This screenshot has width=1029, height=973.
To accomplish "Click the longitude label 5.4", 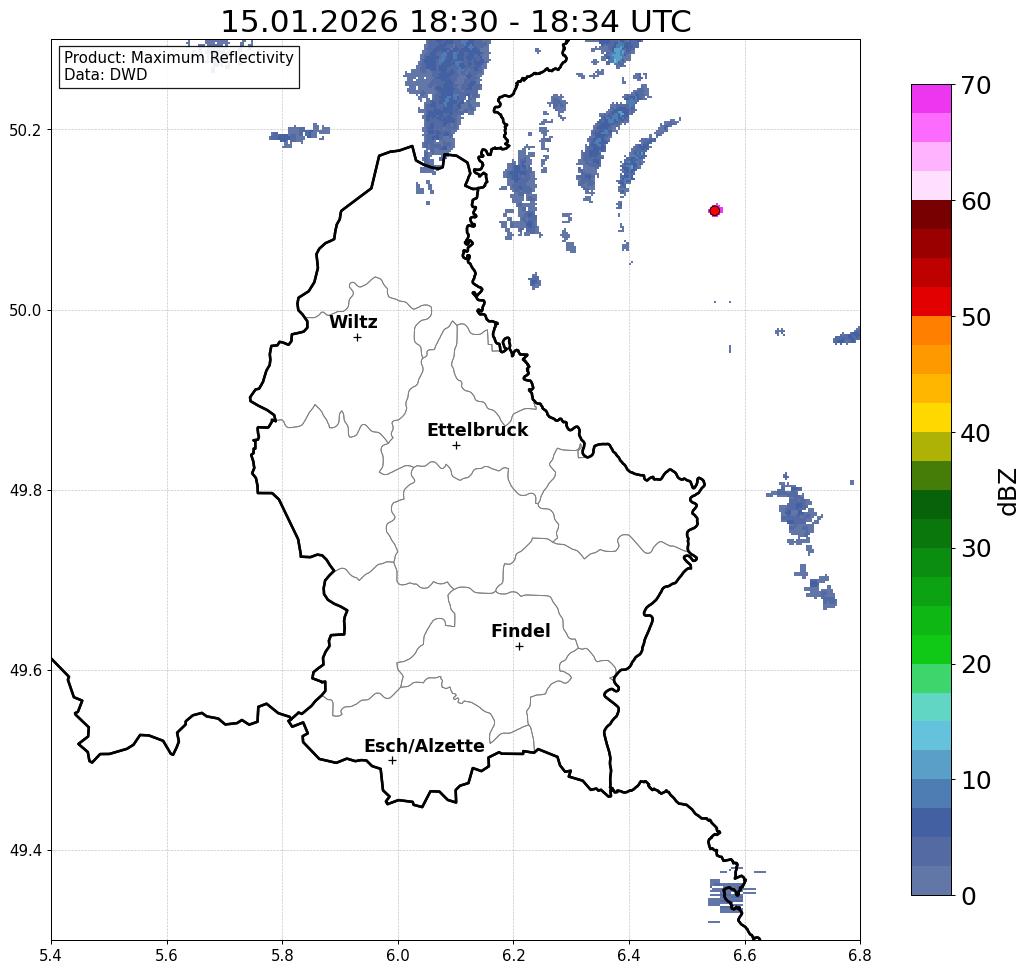I will click(51, 955).
